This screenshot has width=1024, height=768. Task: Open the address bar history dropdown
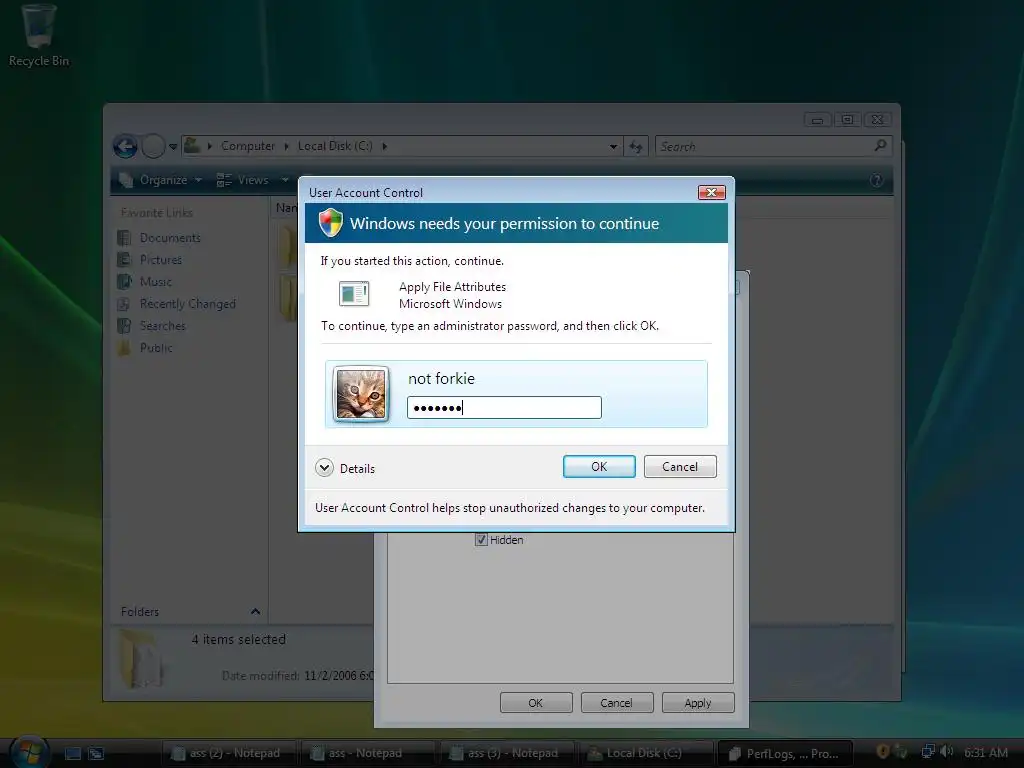613,146
